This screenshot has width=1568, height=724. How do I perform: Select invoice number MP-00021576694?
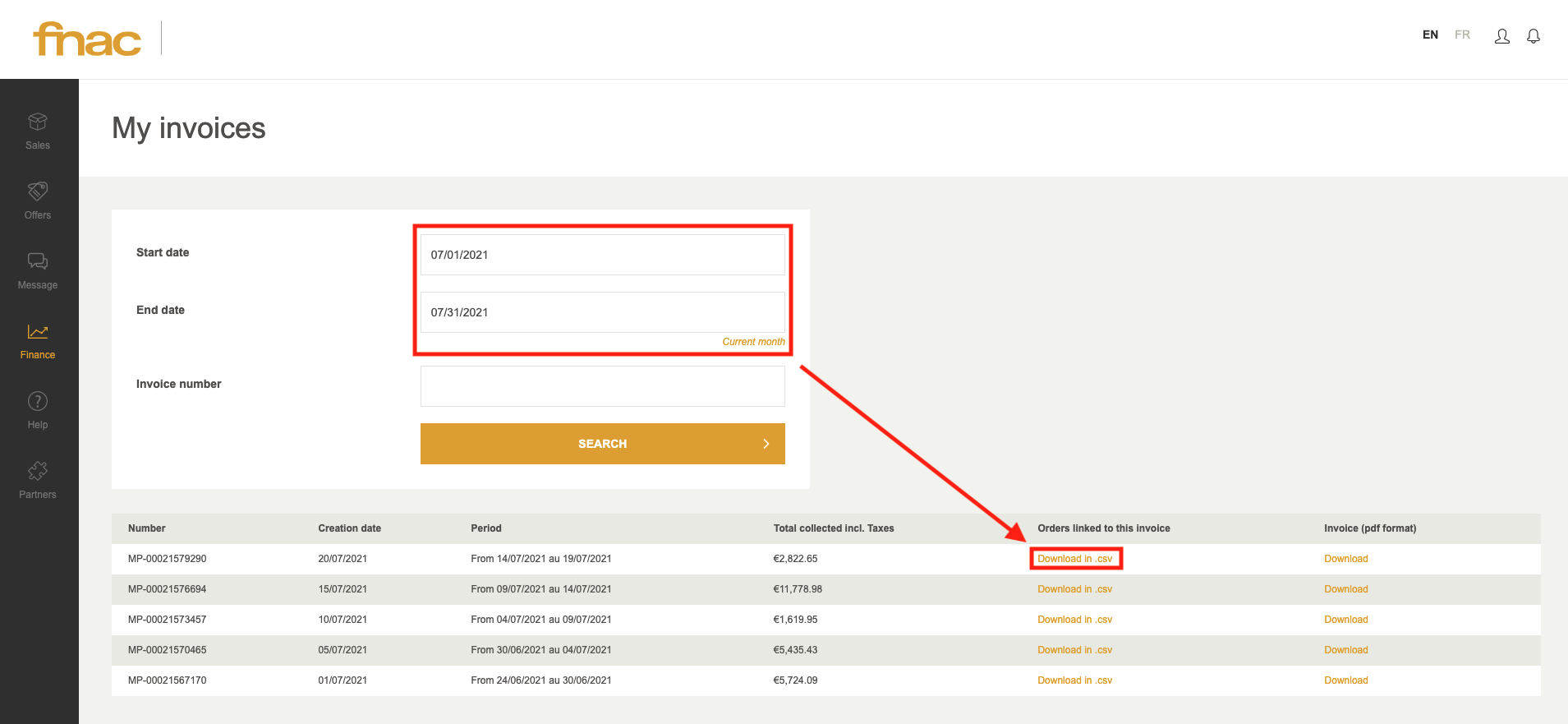(x=168, y=589)
